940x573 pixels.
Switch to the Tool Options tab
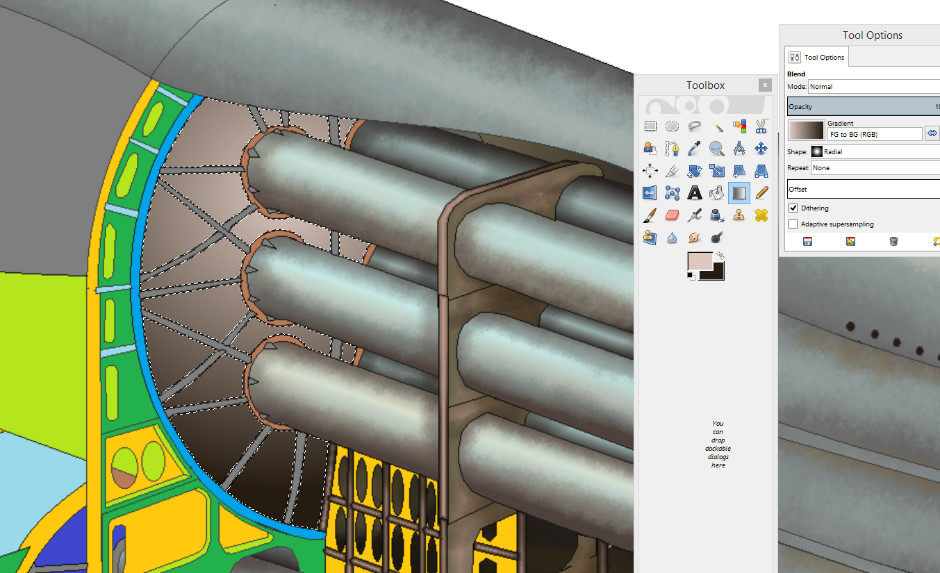point(816,58)
